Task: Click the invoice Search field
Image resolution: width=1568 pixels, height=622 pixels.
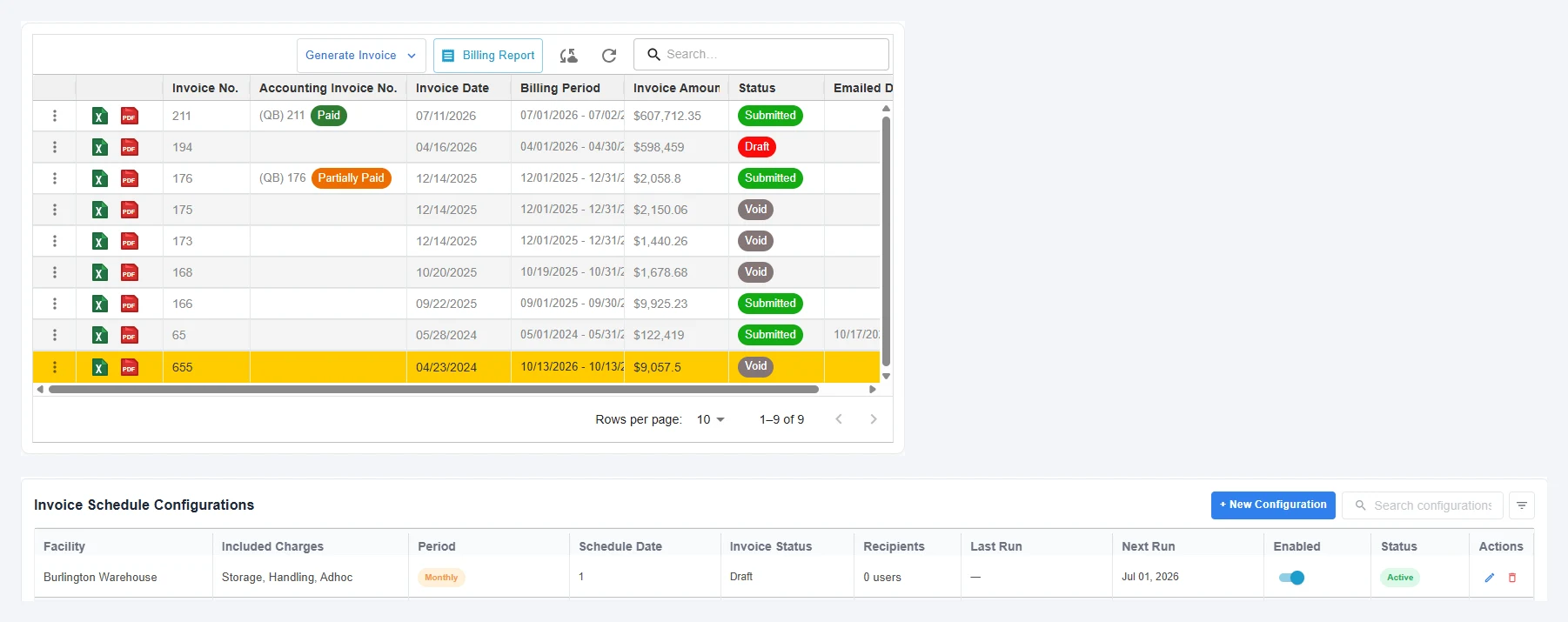Action: point(761,54)
